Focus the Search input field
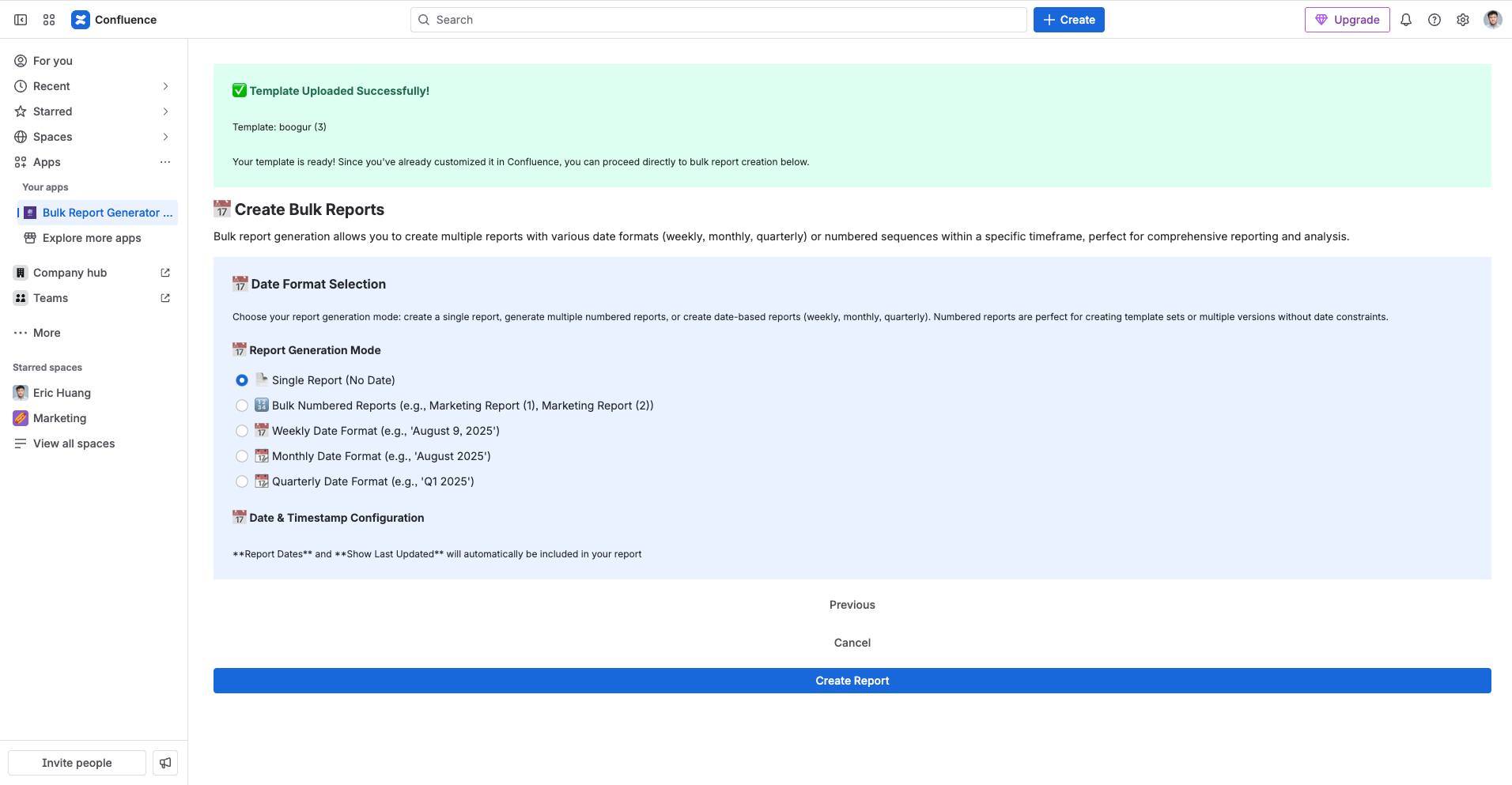The image size is (1512, 785). point(718,20)
